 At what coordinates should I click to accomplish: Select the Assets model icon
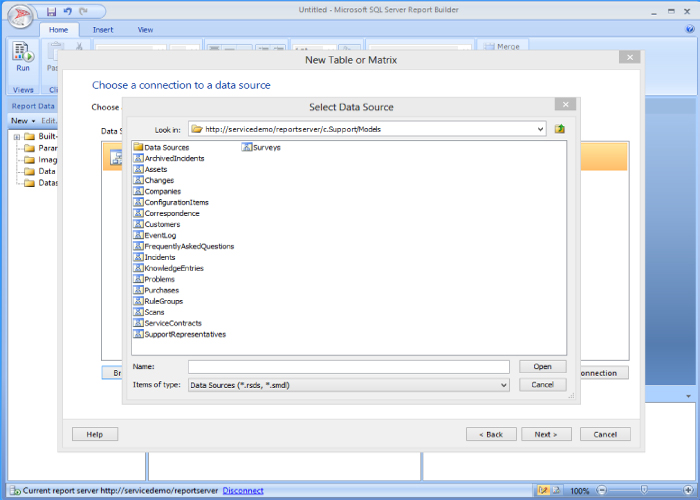click(139, 169)
